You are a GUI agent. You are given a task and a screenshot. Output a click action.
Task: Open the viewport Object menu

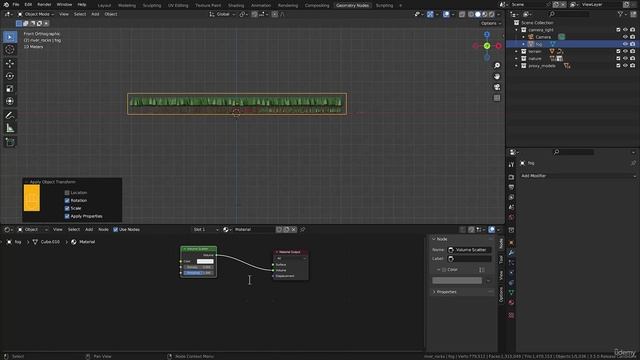click(x=111, y=14)
